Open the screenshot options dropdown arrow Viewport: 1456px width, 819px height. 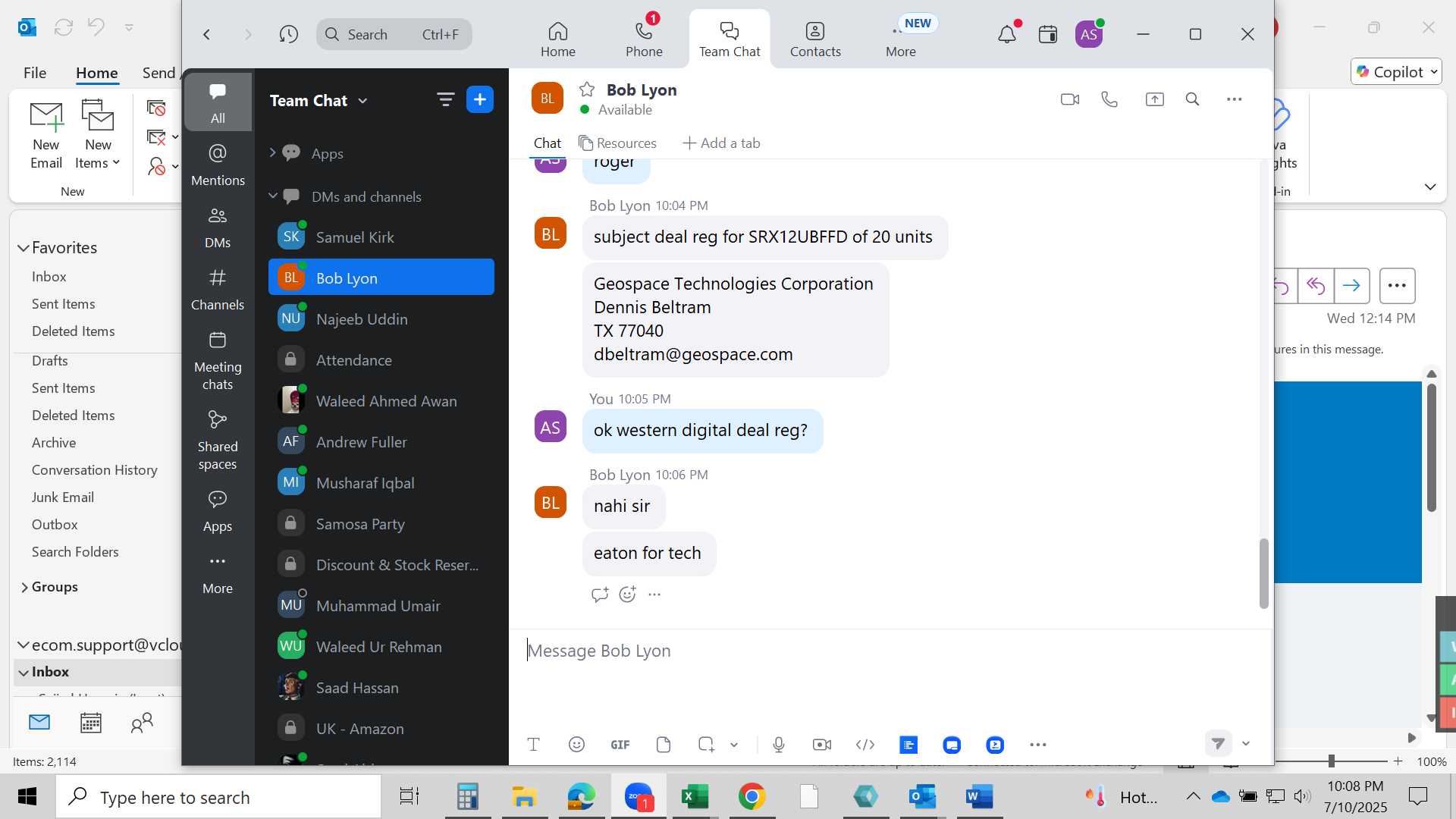tap(734, 745)
